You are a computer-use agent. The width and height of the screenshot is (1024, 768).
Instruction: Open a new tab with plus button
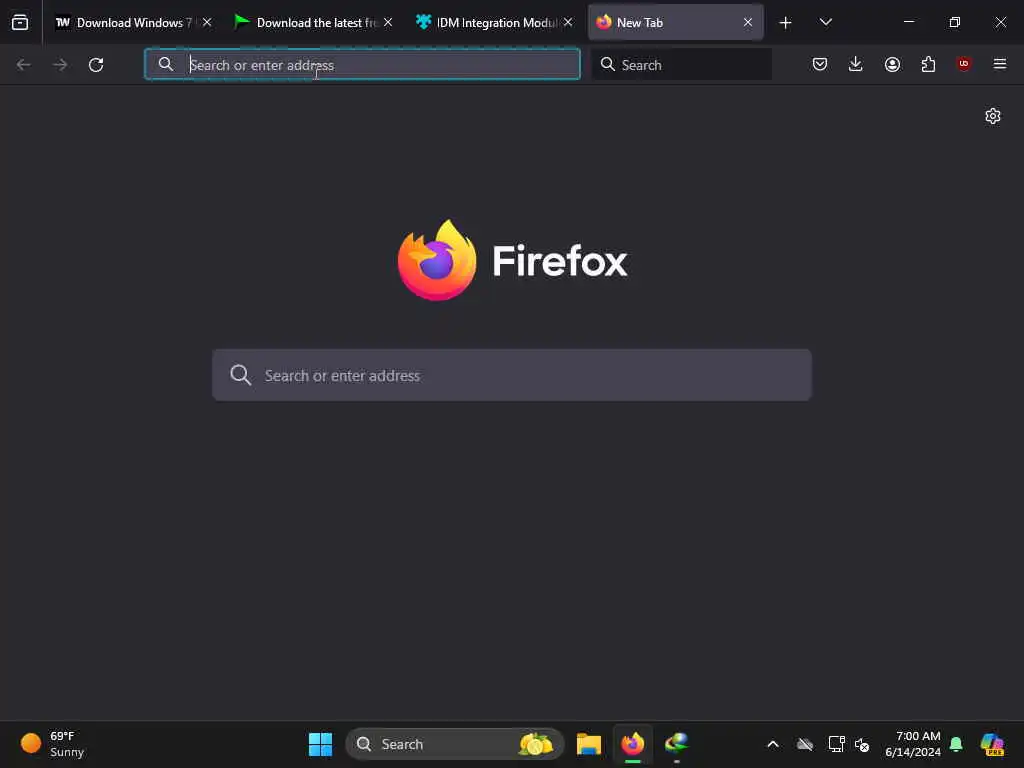(786, 23)
